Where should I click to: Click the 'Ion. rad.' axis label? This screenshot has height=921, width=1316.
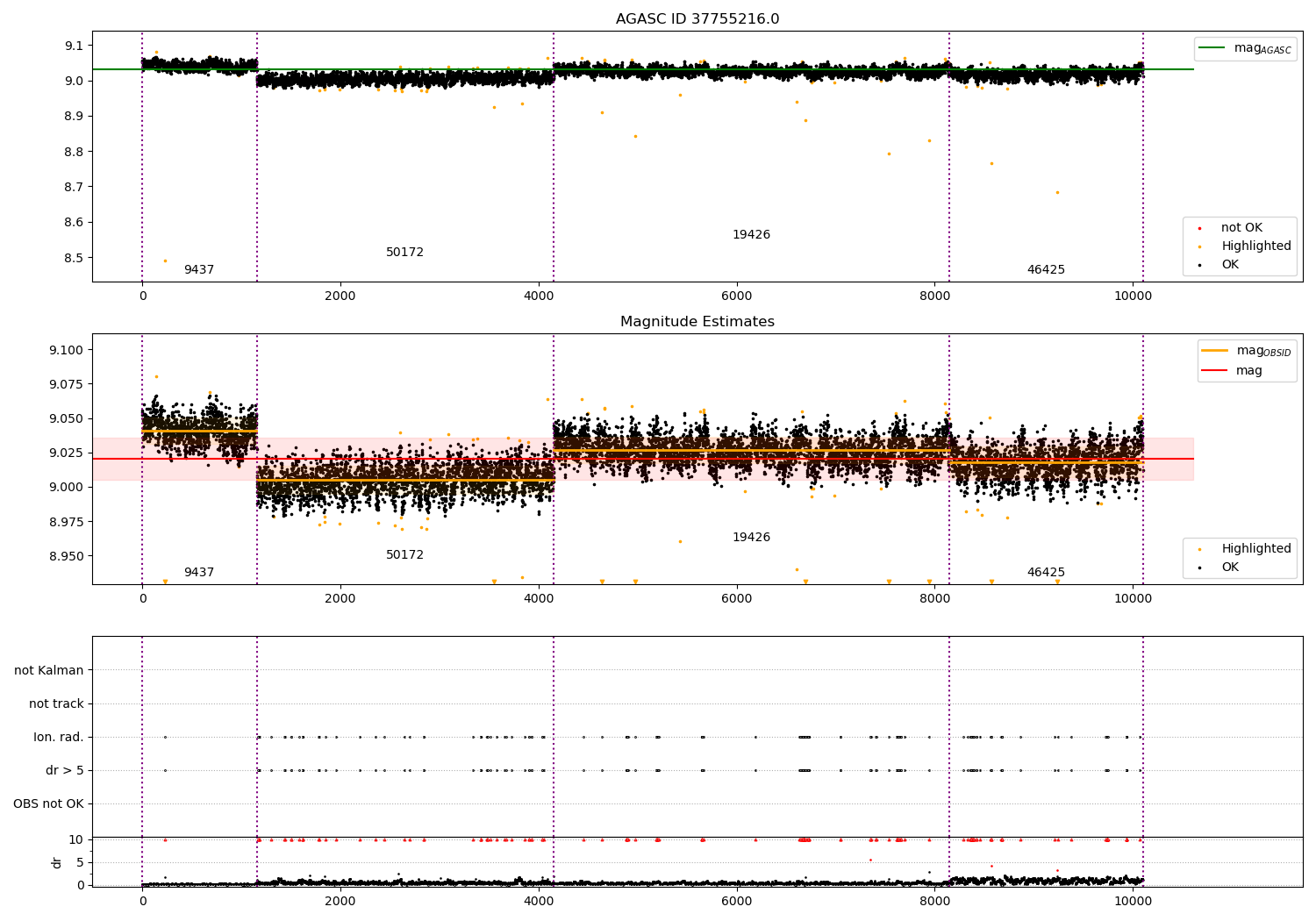coord(59,738)
